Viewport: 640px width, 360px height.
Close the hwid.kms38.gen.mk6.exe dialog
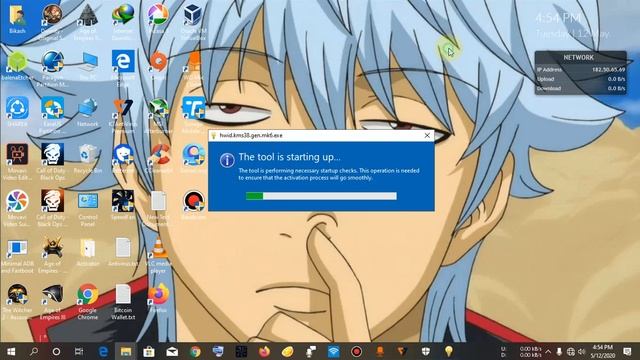pos(427,136)
